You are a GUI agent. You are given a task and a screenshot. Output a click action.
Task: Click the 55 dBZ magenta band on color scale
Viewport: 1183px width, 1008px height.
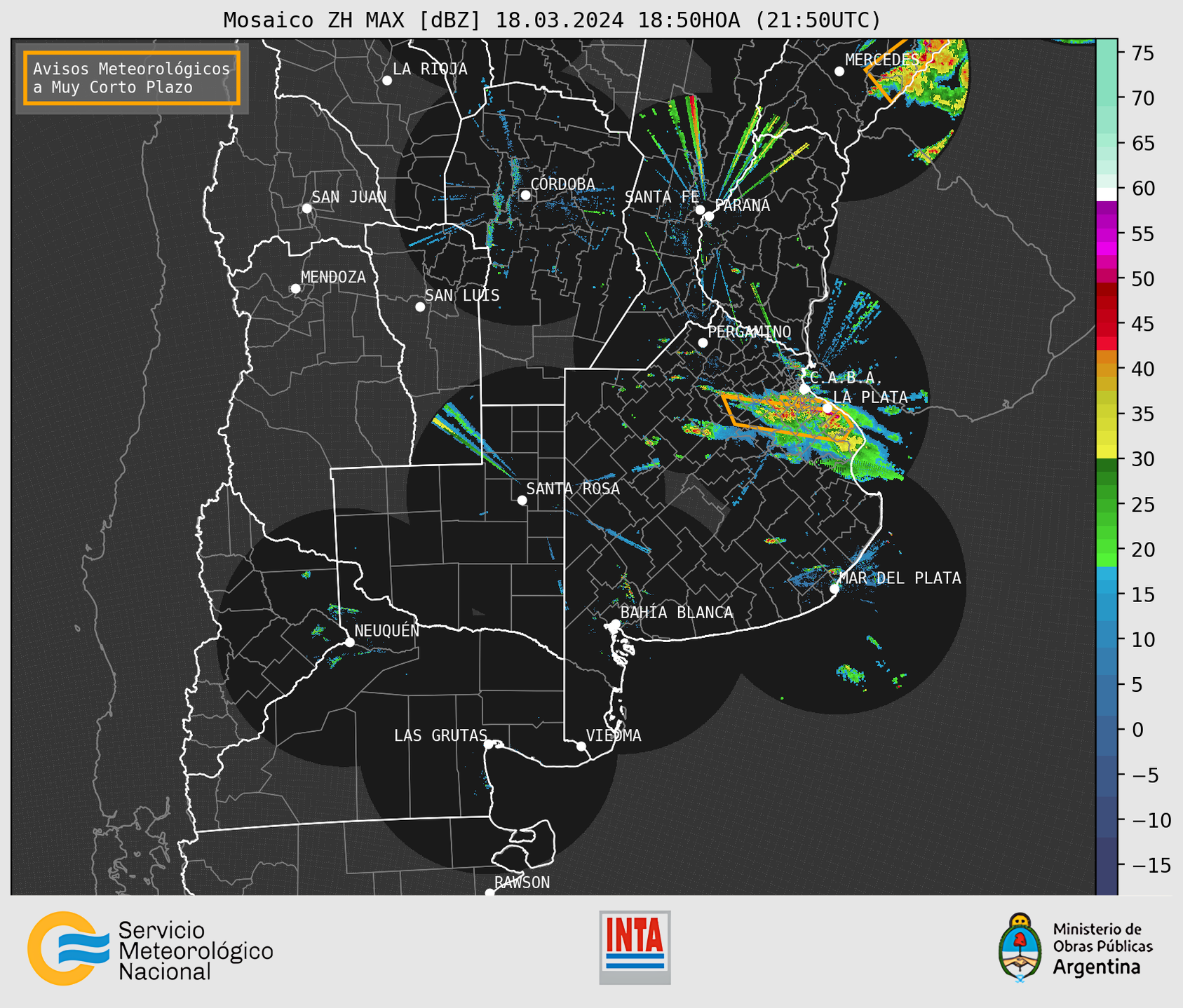(x=1107, y=233)
